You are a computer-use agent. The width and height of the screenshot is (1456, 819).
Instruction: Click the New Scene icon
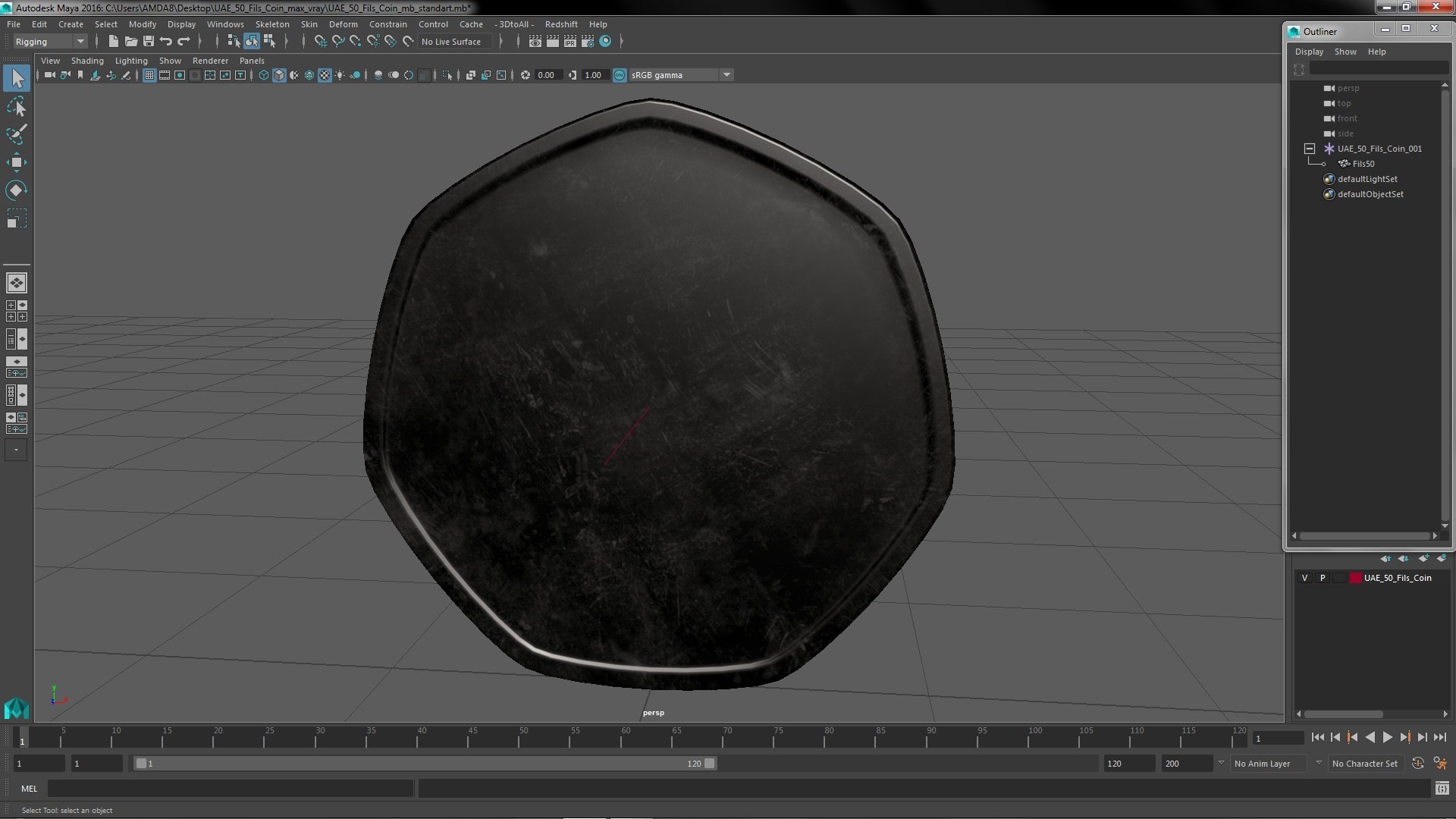click(x=113, y=42)
